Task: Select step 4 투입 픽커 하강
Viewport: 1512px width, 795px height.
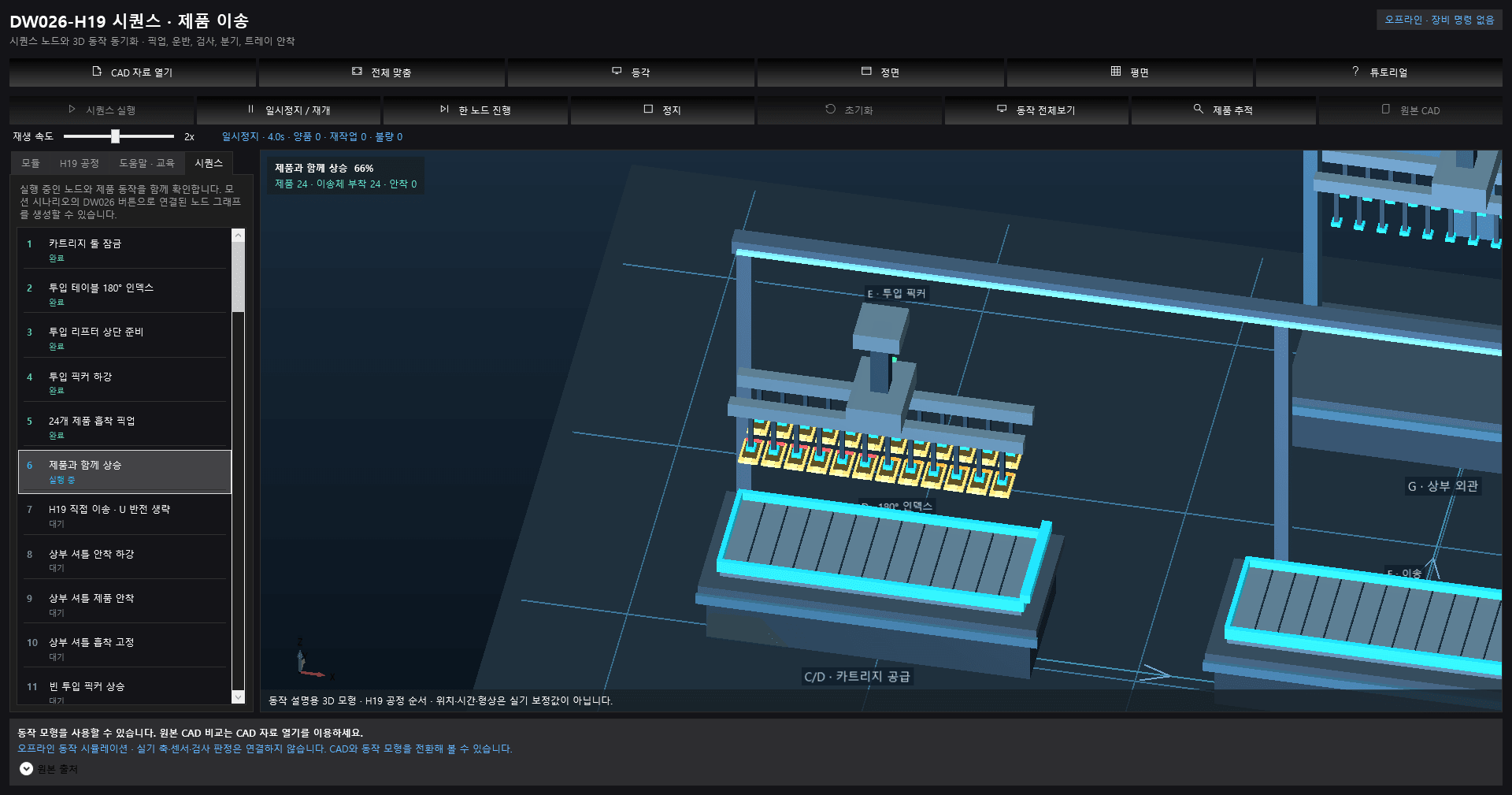Action: pyautogui.click(x=124, y=383)
